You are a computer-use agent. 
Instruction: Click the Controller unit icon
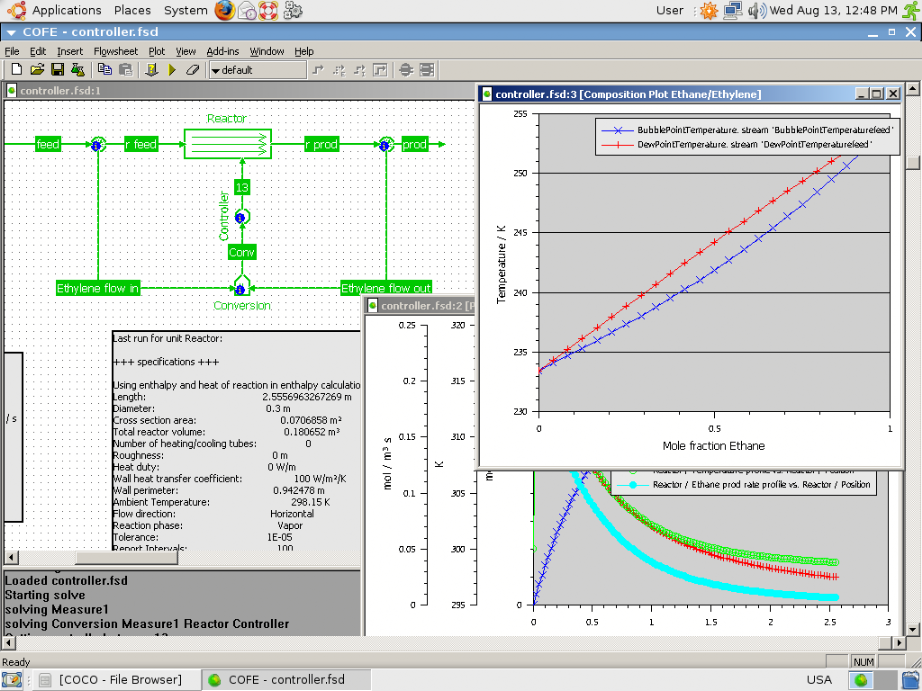click(x=242, y=218)
